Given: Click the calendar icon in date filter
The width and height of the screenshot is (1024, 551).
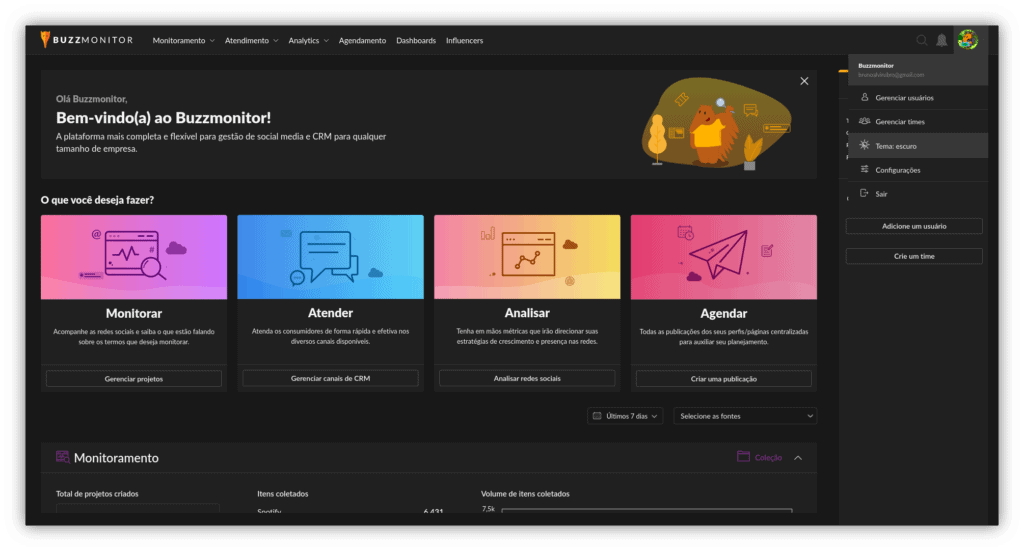Looking at the screenshot, I should tap(597, 416).
